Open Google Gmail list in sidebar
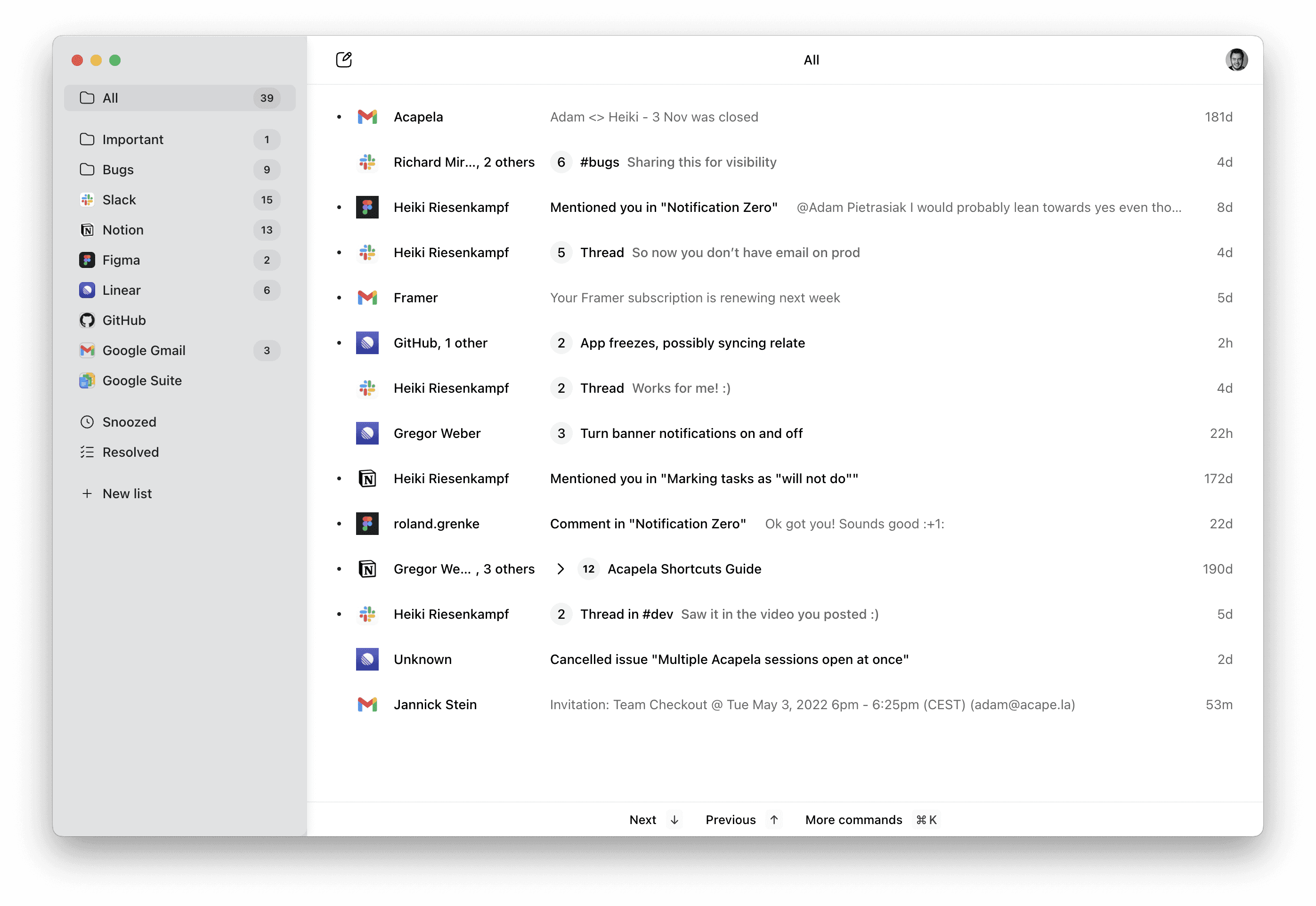This screenshot has height=906, width=1316. pos(144,350)
